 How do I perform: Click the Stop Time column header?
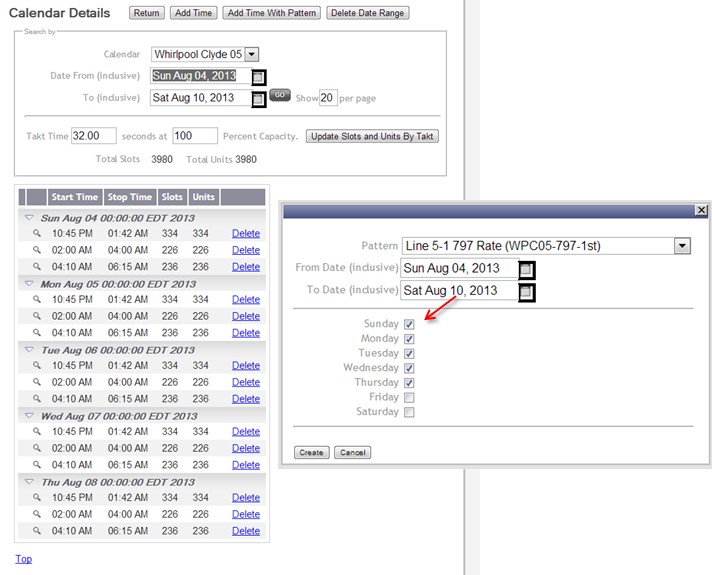(x=130, y=197)
